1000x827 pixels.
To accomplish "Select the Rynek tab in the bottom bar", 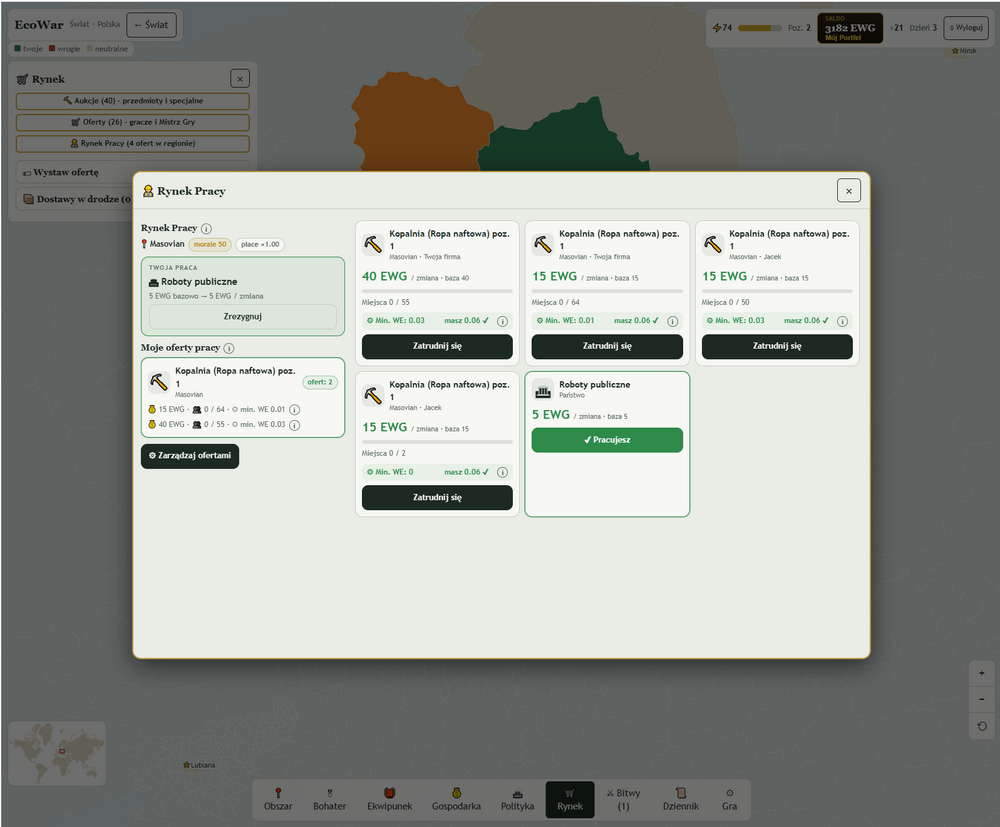I will [570, 800].
